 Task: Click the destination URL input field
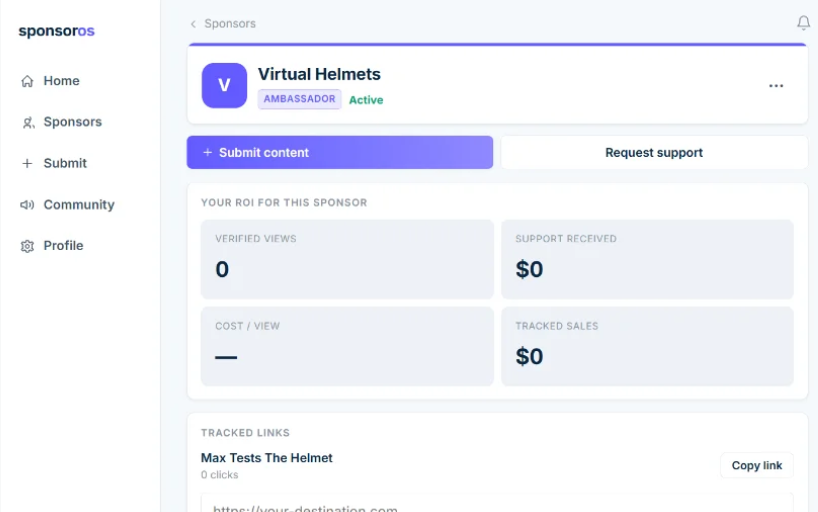(x=497, y=503)
